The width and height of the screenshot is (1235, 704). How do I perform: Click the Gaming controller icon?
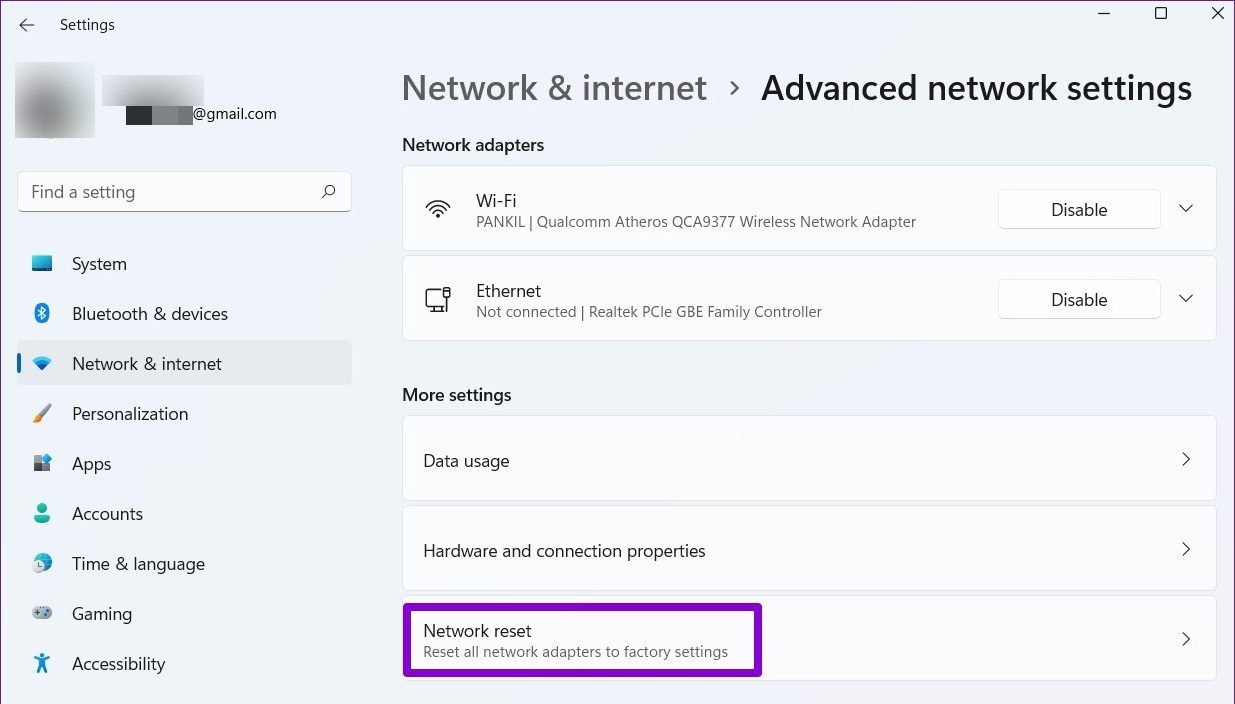(x=42, y=613)
